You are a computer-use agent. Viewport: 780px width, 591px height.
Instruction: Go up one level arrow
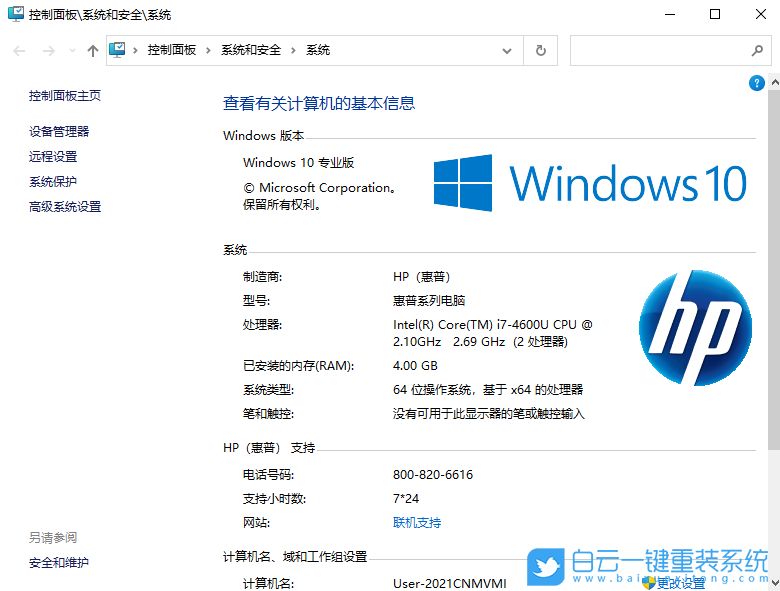(93, 51)
